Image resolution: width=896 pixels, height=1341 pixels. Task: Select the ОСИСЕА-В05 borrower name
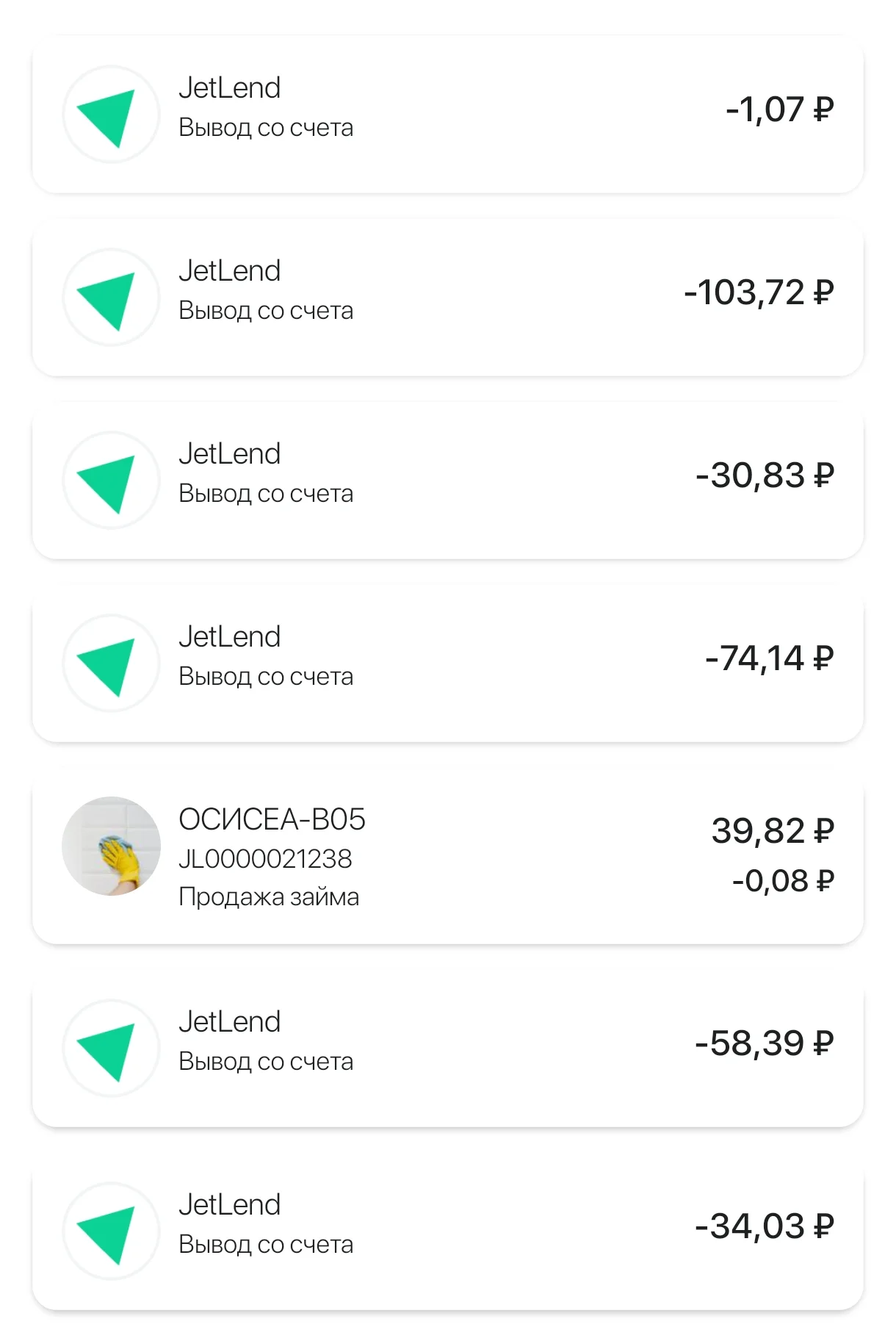click(x=272, y=819)
